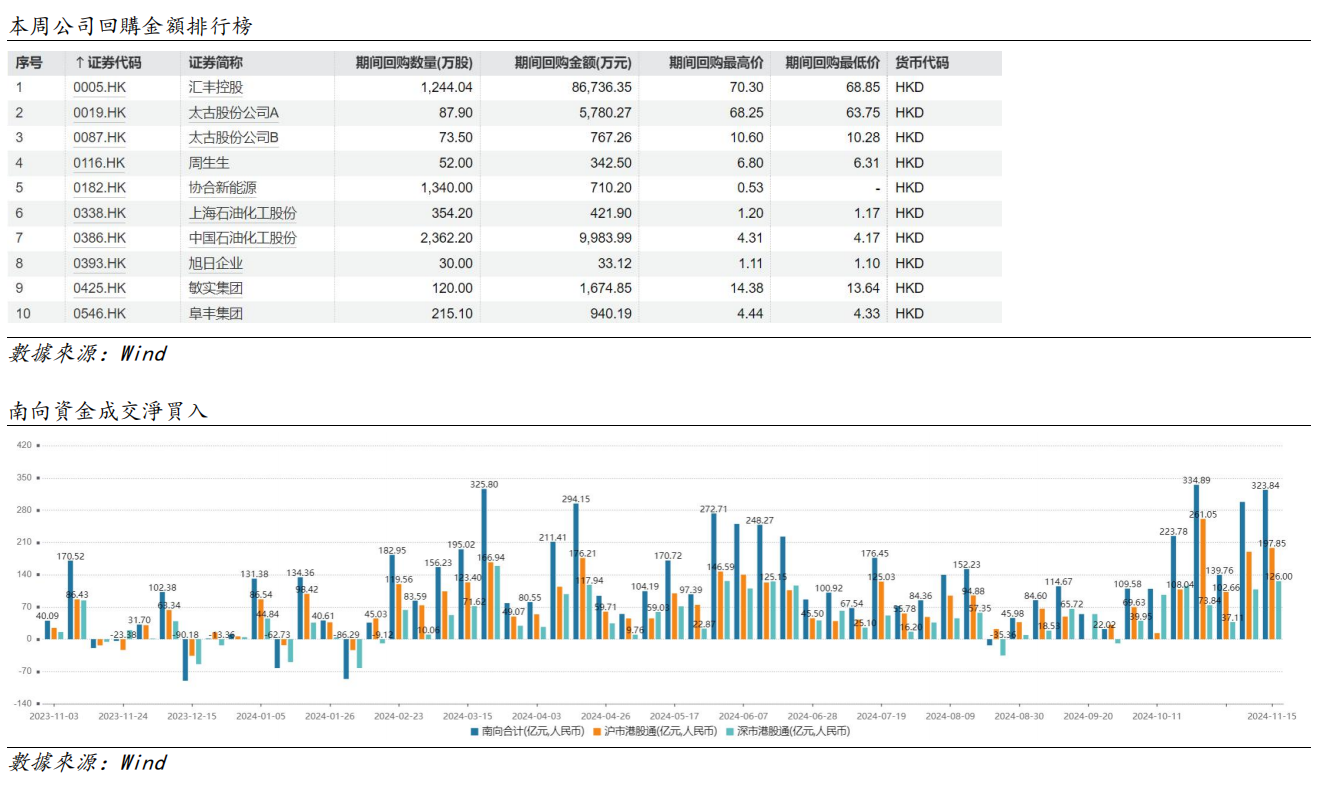The height and width of the screenshot is (789, 1318).
Task: Click the highest price value 70.30
Action: [x=747, y=88]
